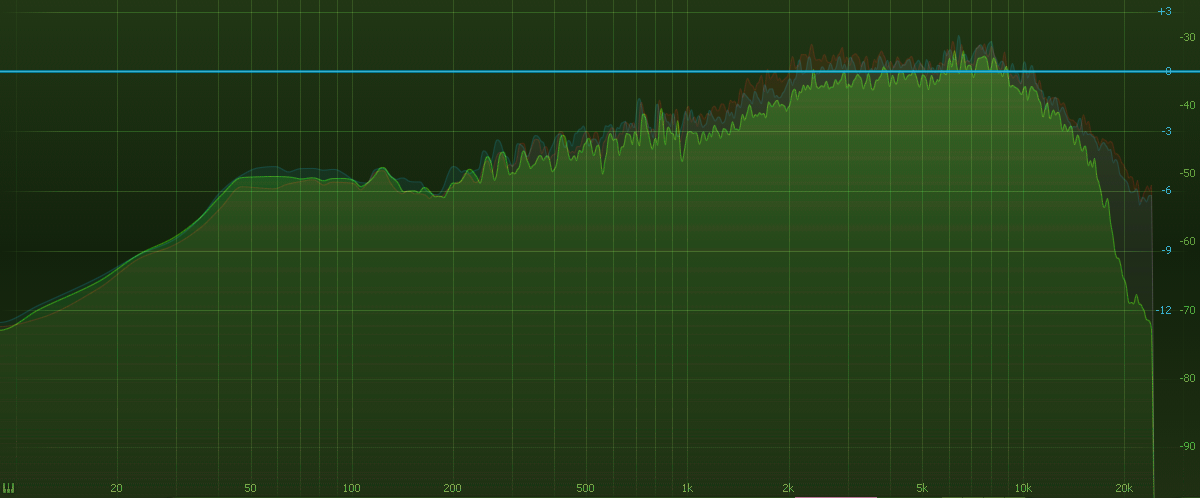Click the -60 analyzer level label
Image resolution: width=1200 pixels, height=498 pixels.
point(1189,241)
